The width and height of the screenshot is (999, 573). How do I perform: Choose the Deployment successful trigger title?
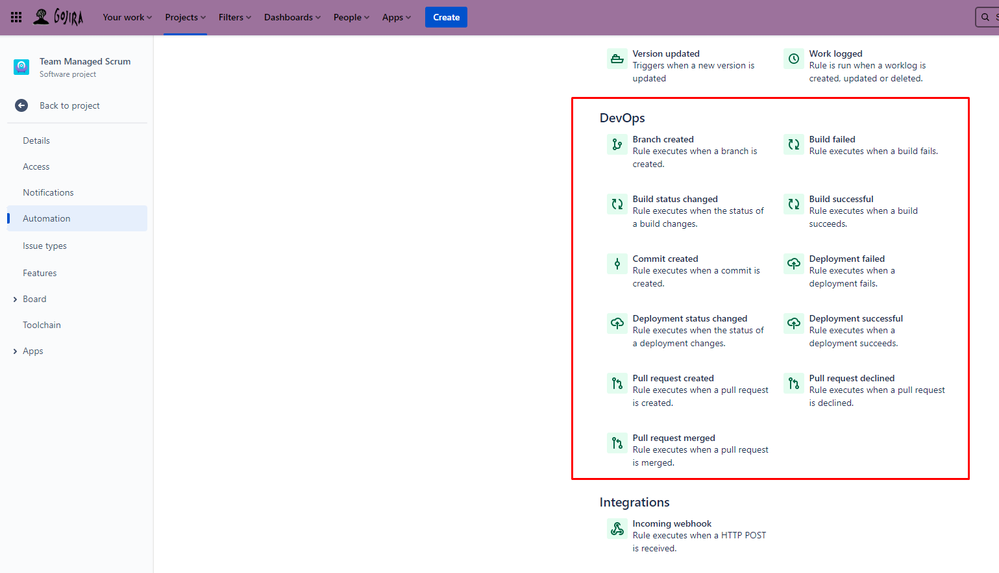coord(856,319)
